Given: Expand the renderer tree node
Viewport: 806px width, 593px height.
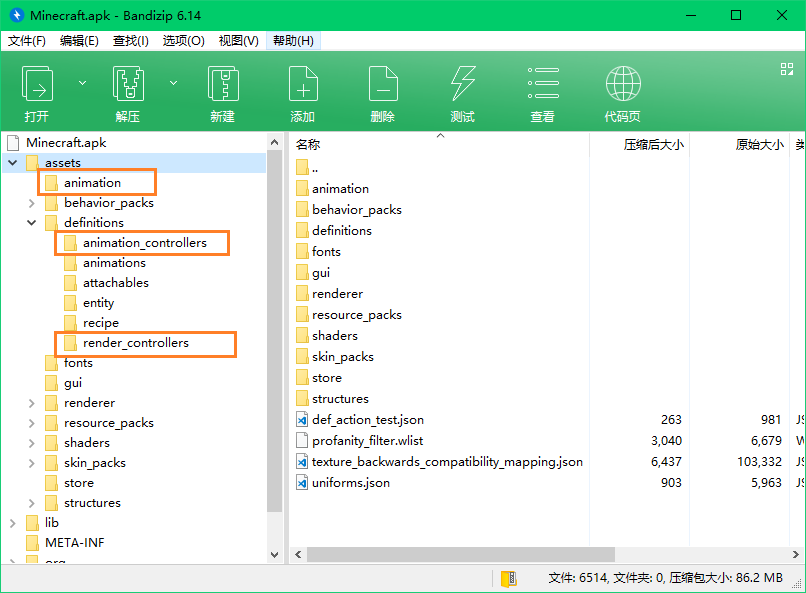Looking at the screenshot, I should pos(32,403).
